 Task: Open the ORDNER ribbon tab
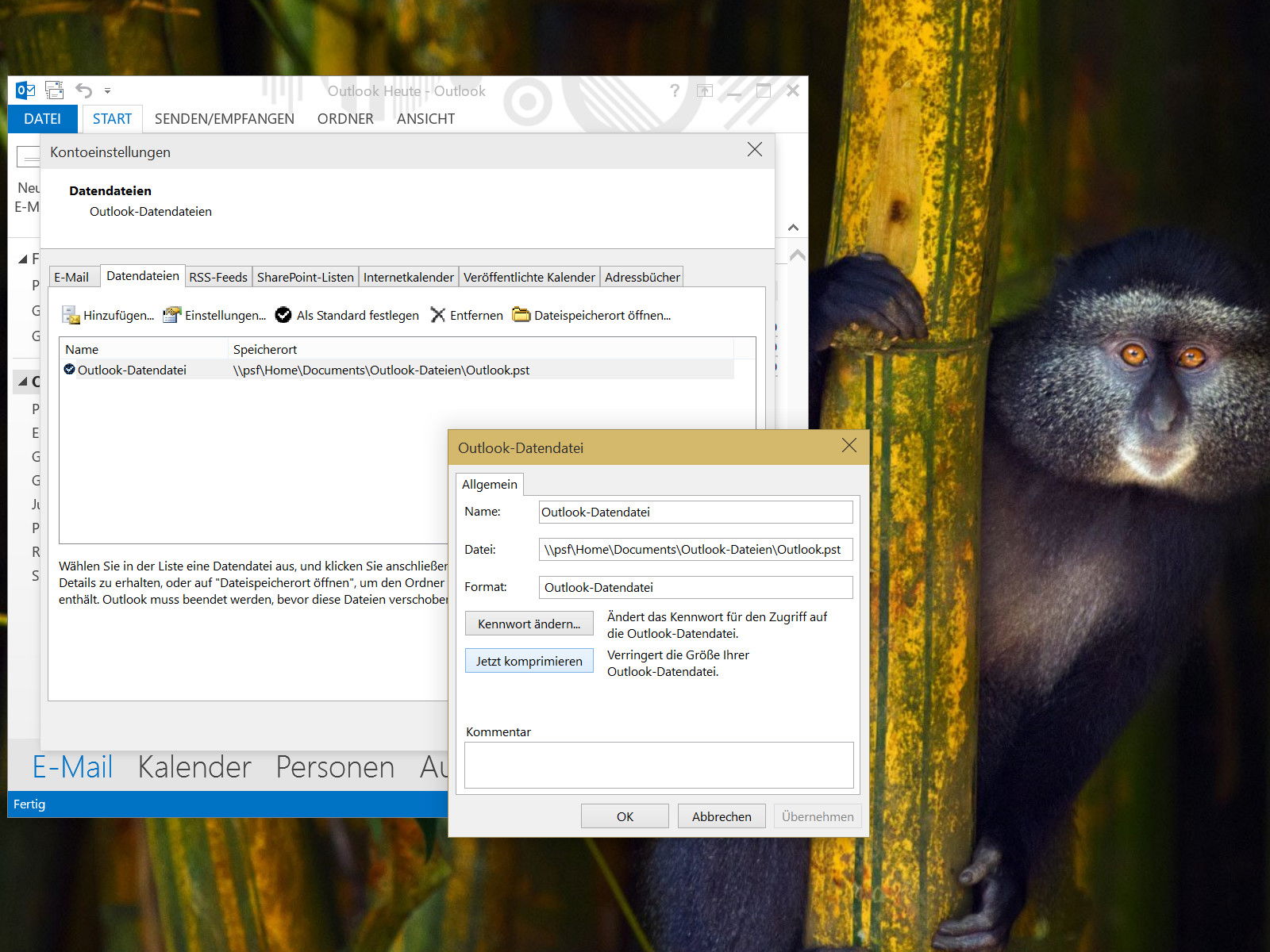345,118
